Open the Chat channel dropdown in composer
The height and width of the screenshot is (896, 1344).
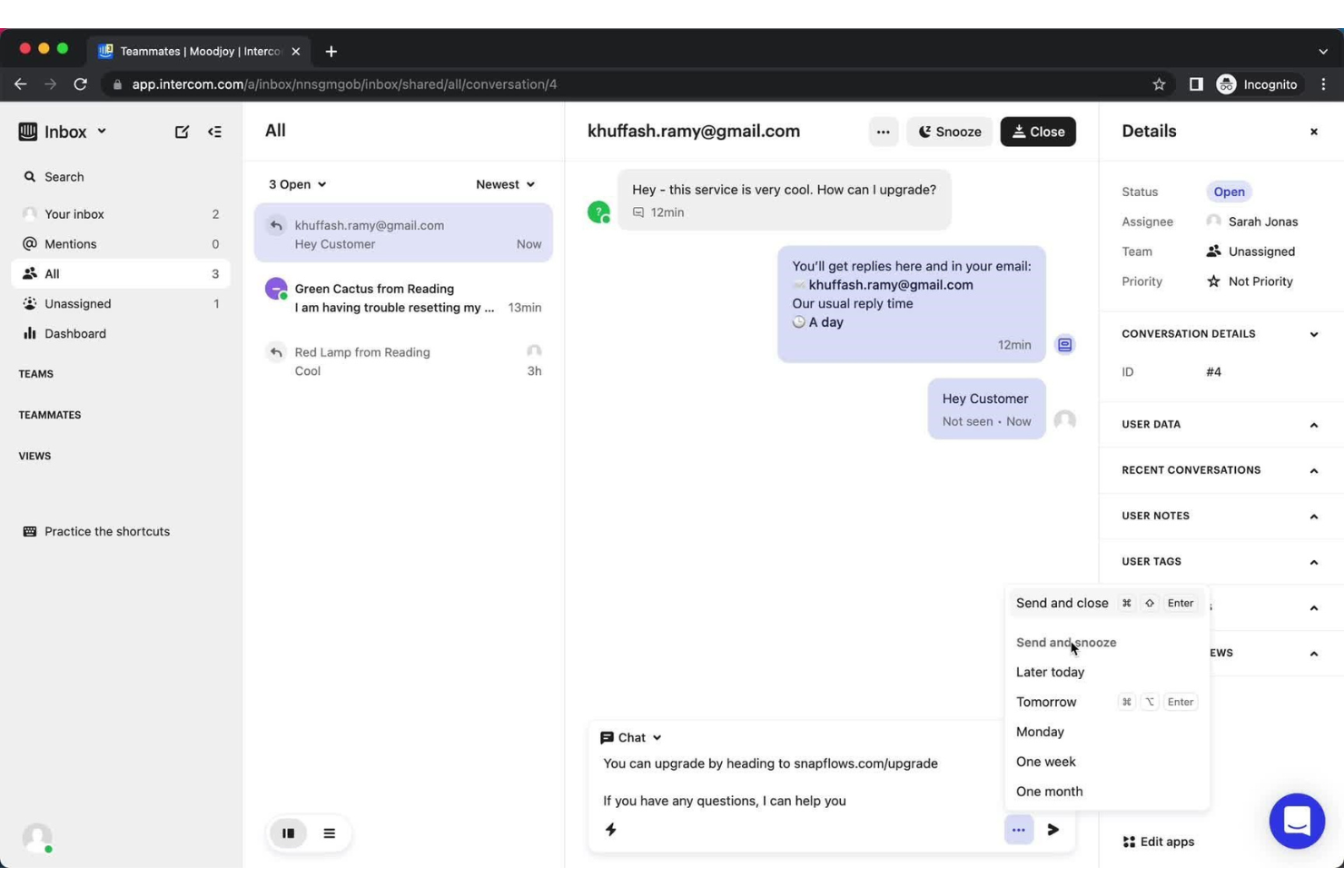click(x=632, y=737)
